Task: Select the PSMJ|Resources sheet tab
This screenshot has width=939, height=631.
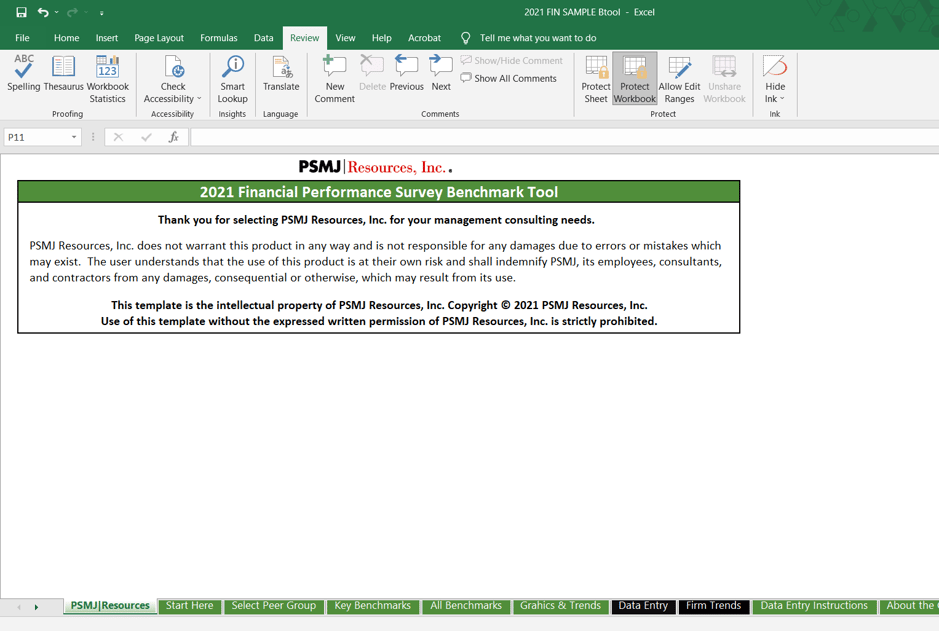Action: 110,606
